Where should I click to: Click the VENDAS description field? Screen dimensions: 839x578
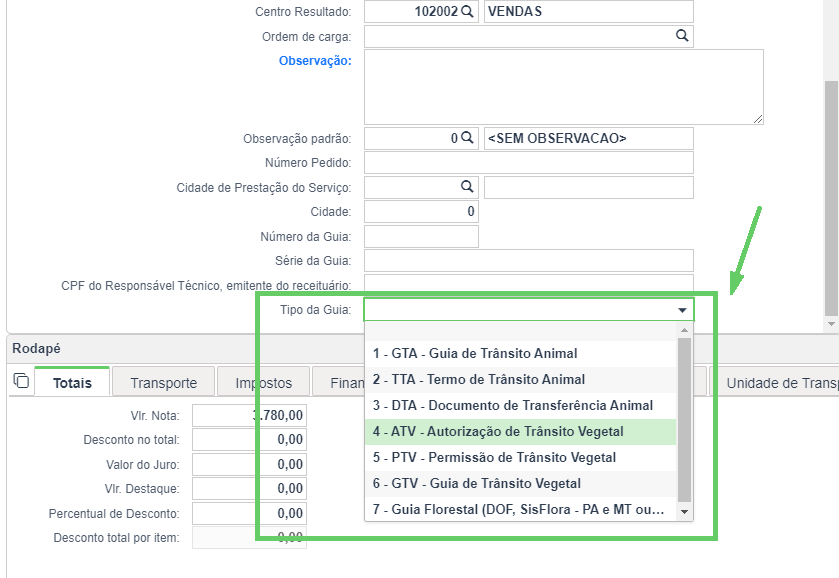pyautogui.click(x=589, y=11)
